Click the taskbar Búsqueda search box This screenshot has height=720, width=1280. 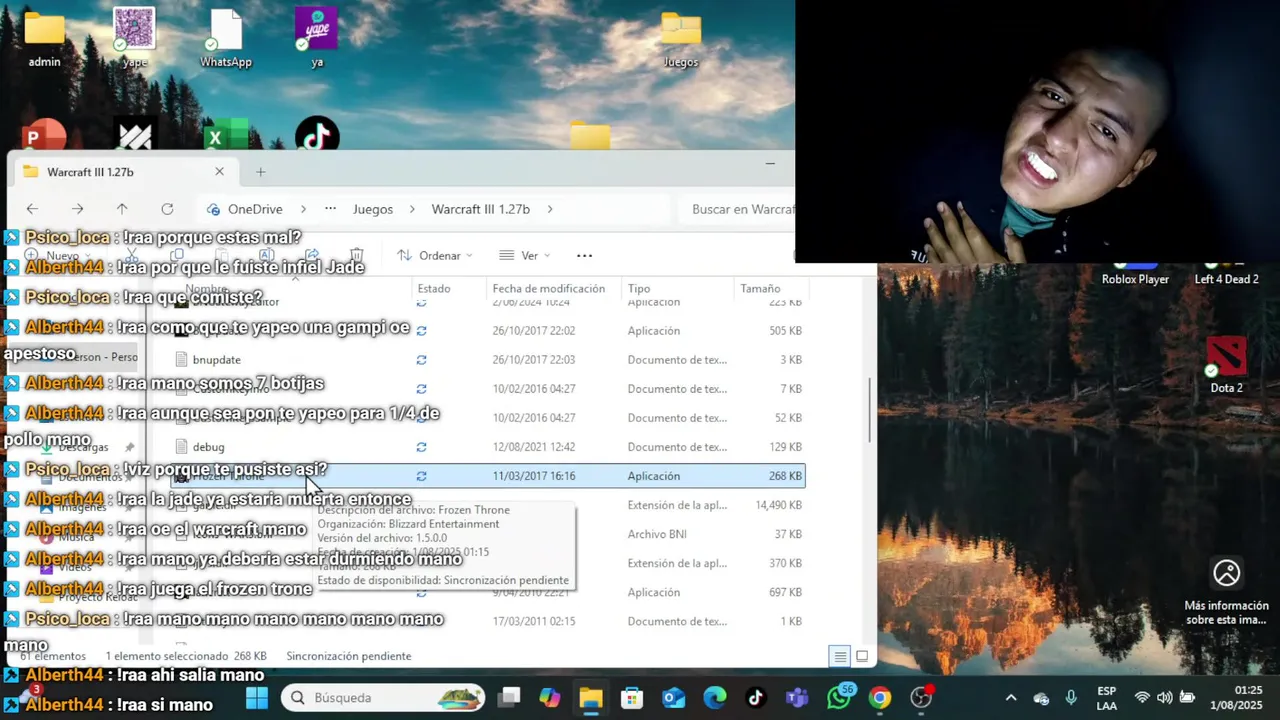click(x=384, y=697)
